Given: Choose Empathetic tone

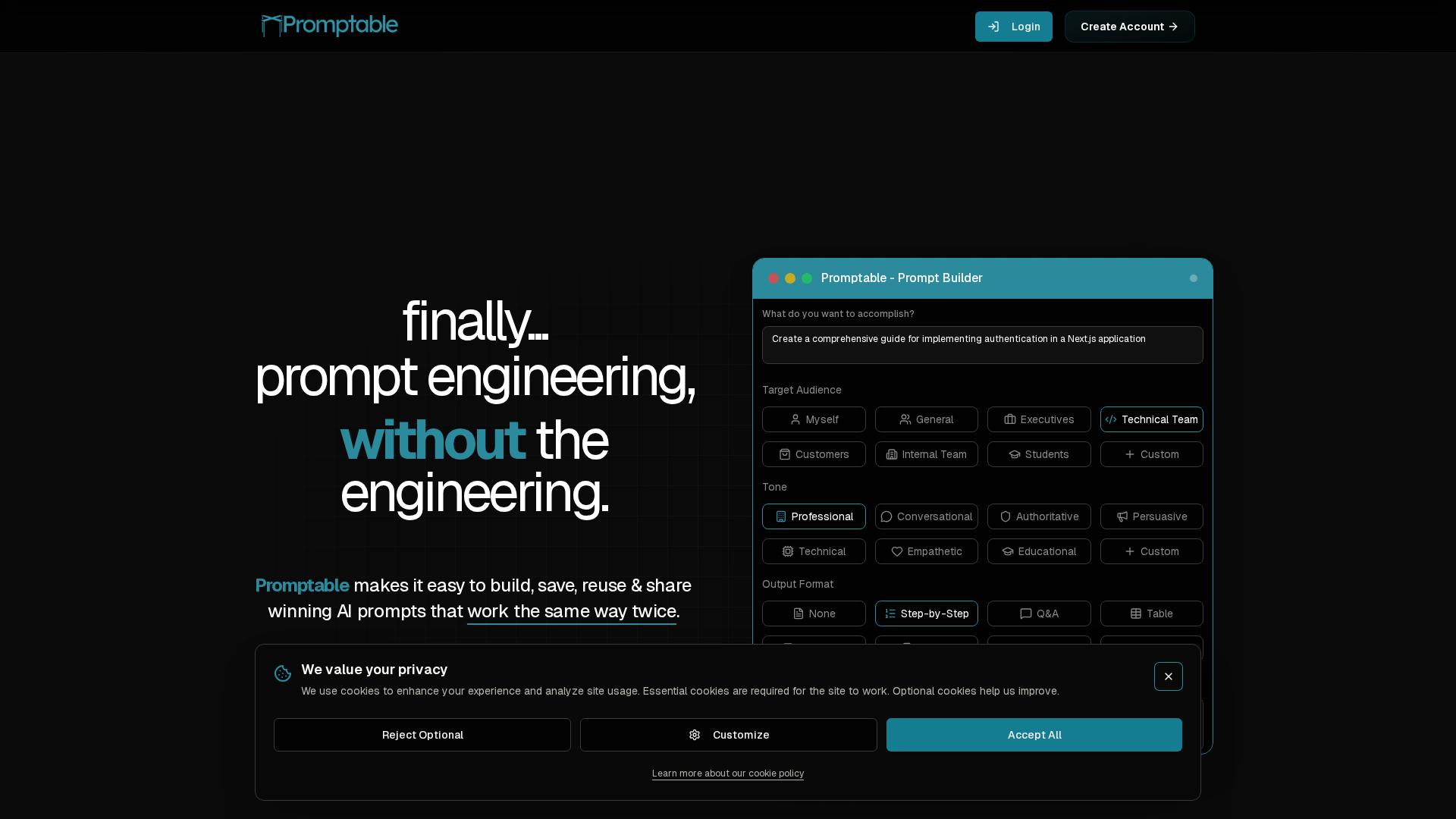Looking at the screenshot, I should [926, 551].
